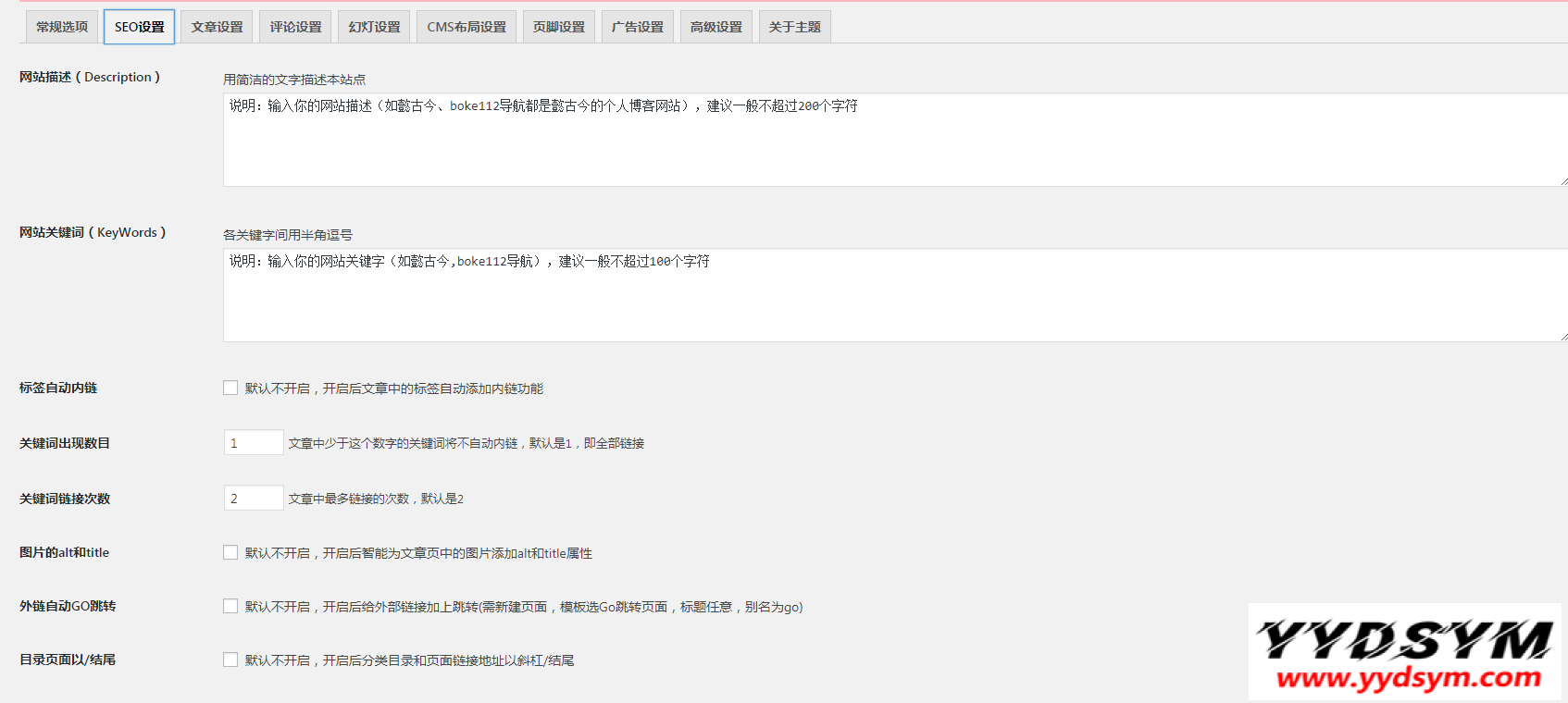Viewport: 1568px width, 703px height.
Task: Click the resize handle of description textarea
Action: [1563, 182]
